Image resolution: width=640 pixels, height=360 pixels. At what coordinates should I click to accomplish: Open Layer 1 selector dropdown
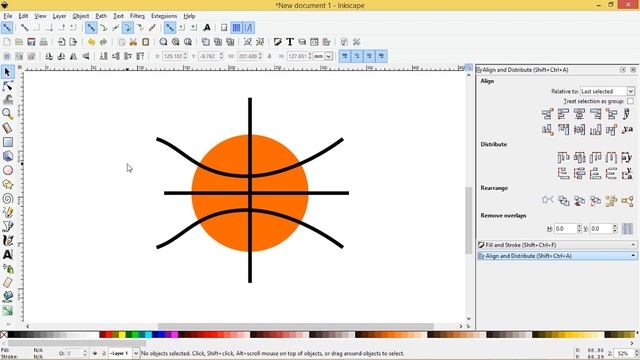click(124, 353)
